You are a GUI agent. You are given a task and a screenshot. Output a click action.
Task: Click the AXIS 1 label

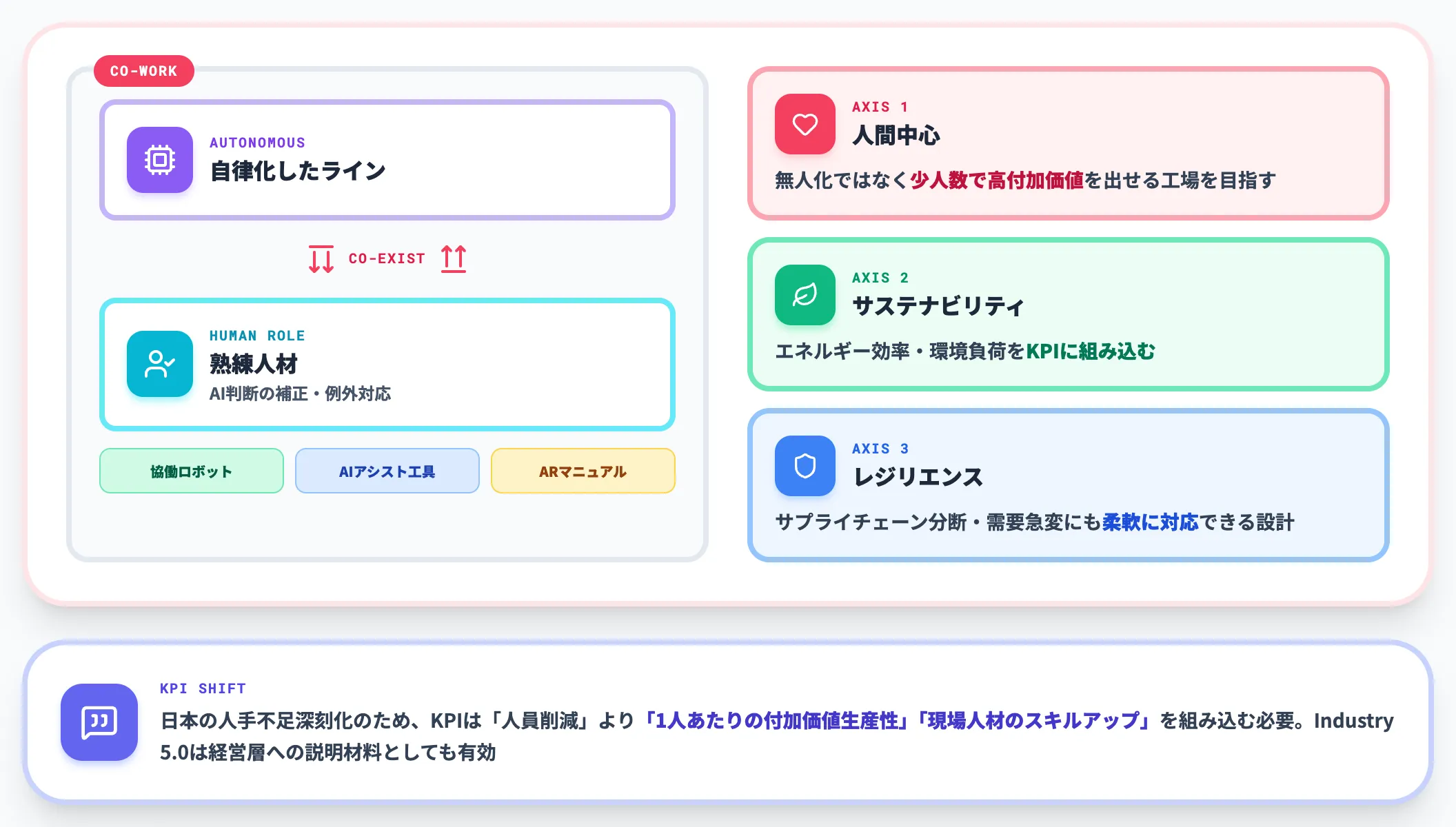(x=880, y=107)
